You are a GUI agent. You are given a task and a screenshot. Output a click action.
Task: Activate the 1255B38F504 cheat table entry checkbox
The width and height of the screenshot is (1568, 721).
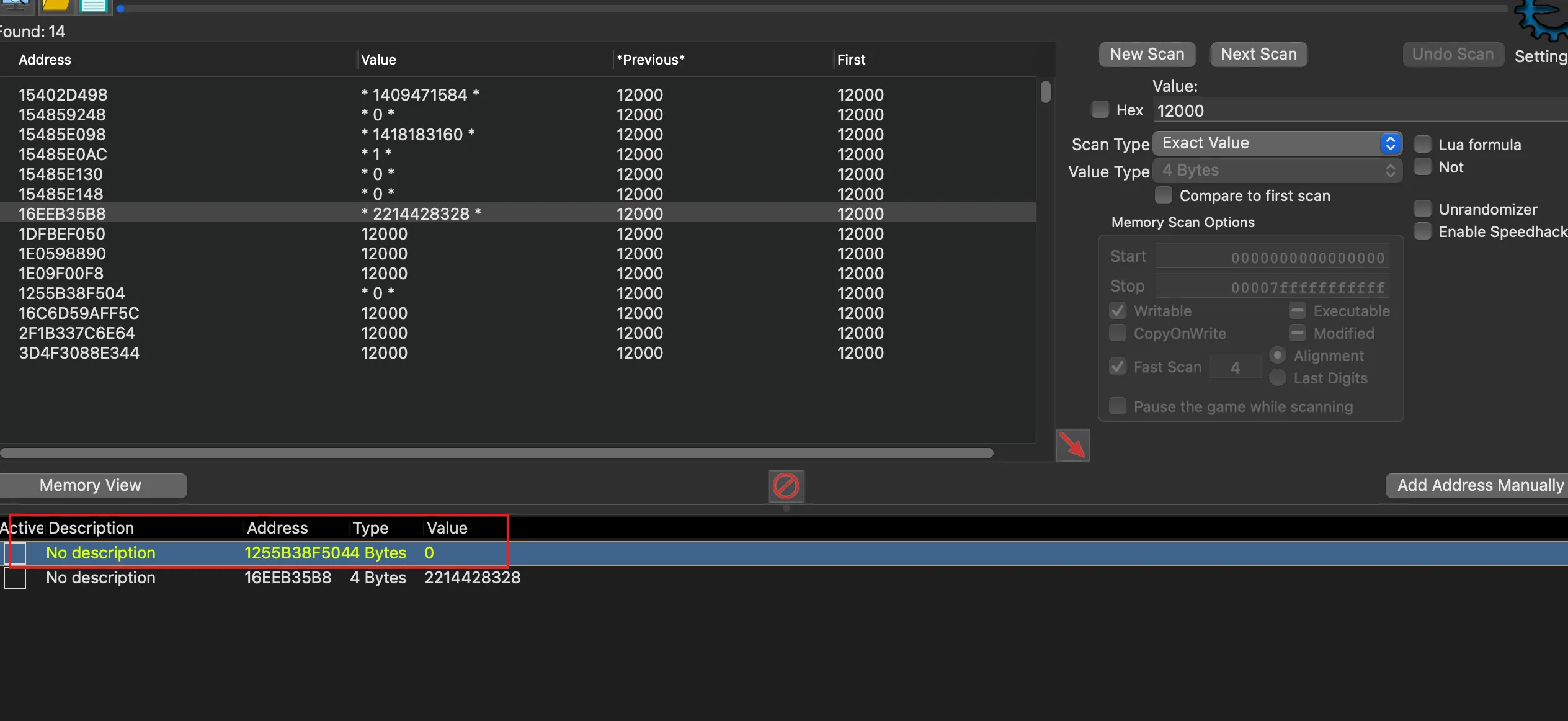pyautogui.click(x=15, y=553)
